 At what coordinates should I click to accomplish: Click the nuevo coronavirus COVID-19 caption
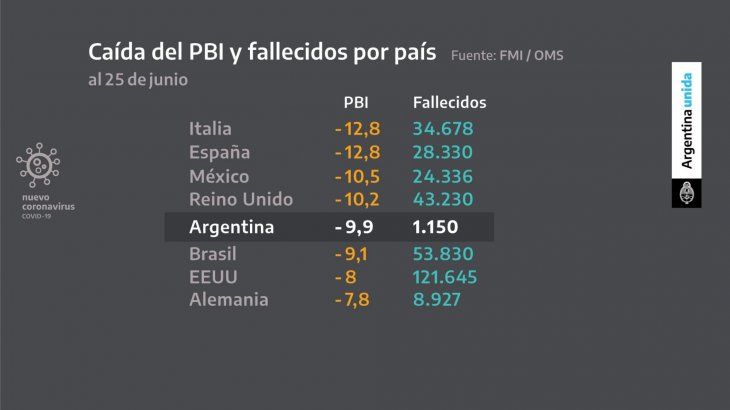pyautogui.click(x=47, y=207)
